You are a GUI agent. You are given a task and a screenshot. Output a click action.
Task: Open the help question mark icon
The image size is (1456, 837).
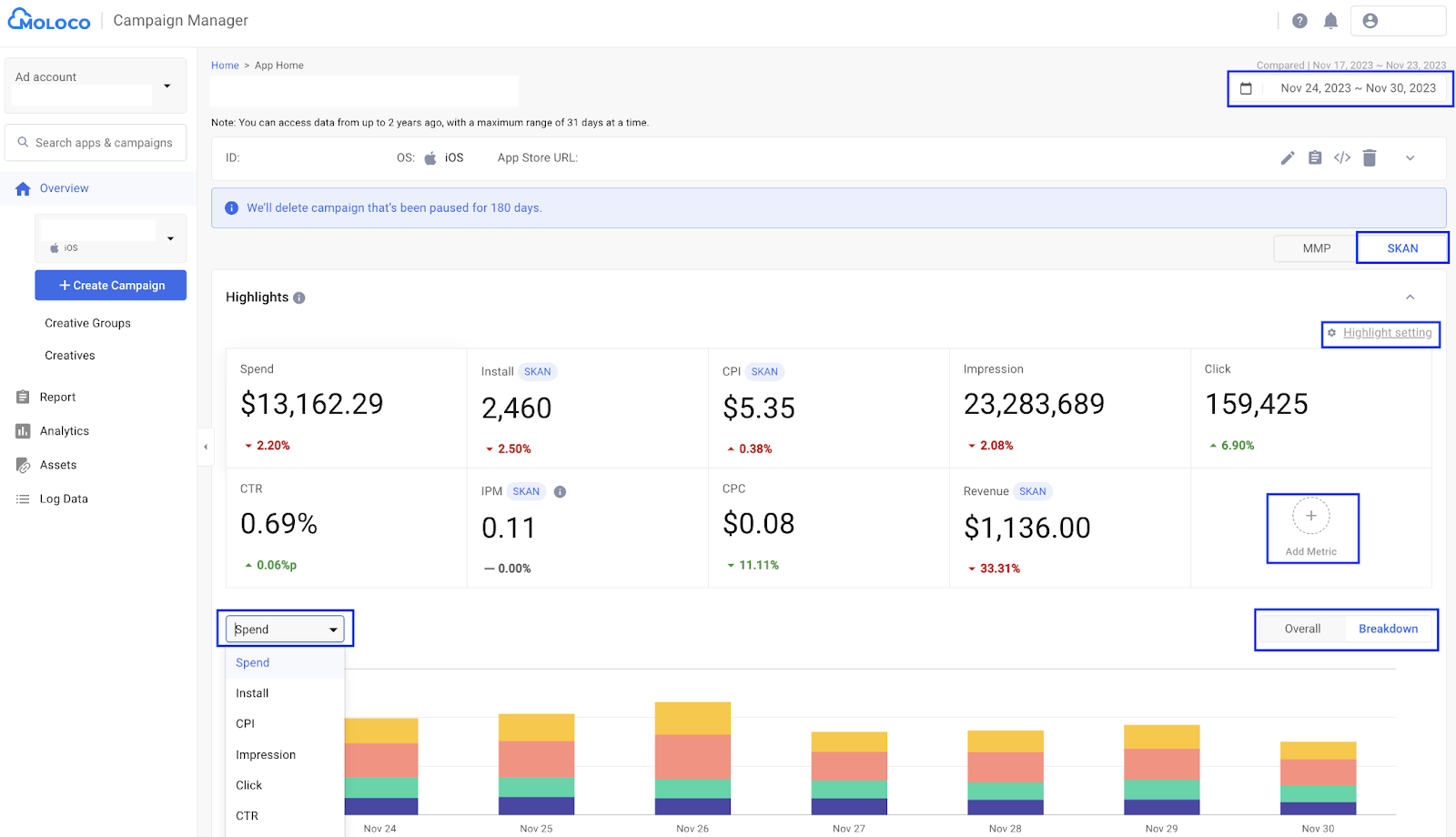[x=1299, y=21]
